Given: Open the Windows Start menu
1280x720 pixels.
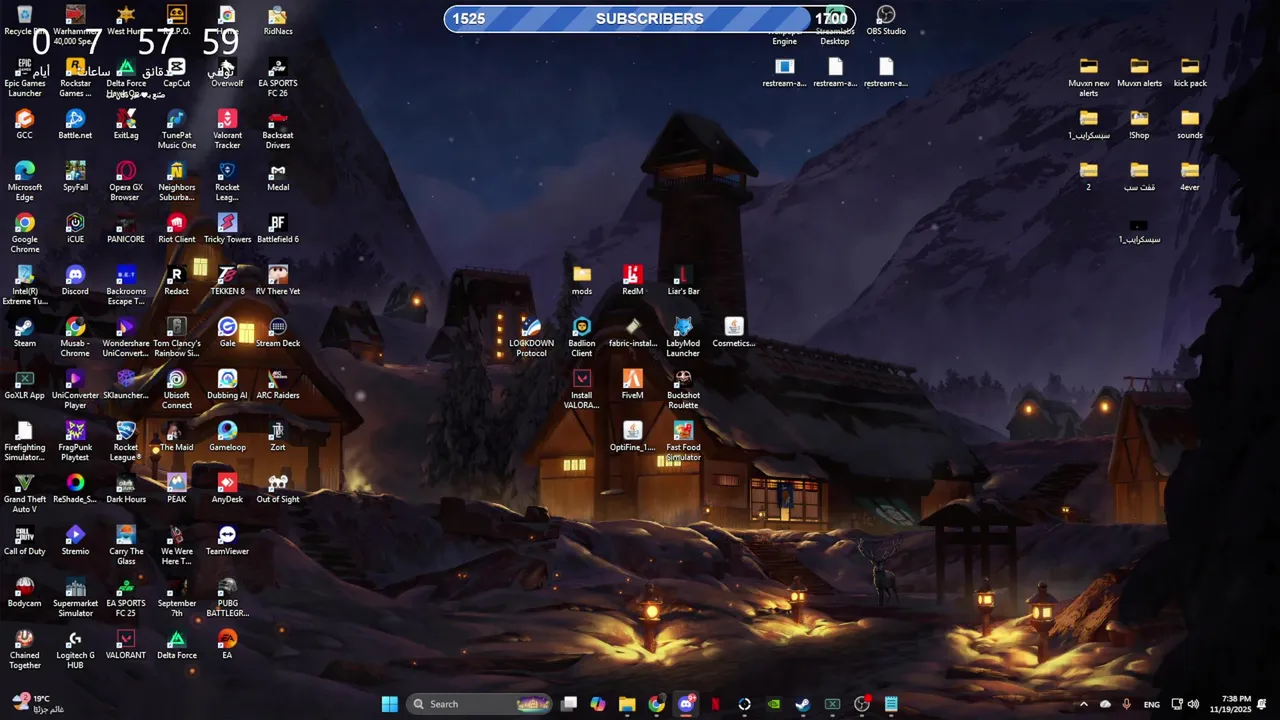Looking at the screenshot, I should pos(389,704).
